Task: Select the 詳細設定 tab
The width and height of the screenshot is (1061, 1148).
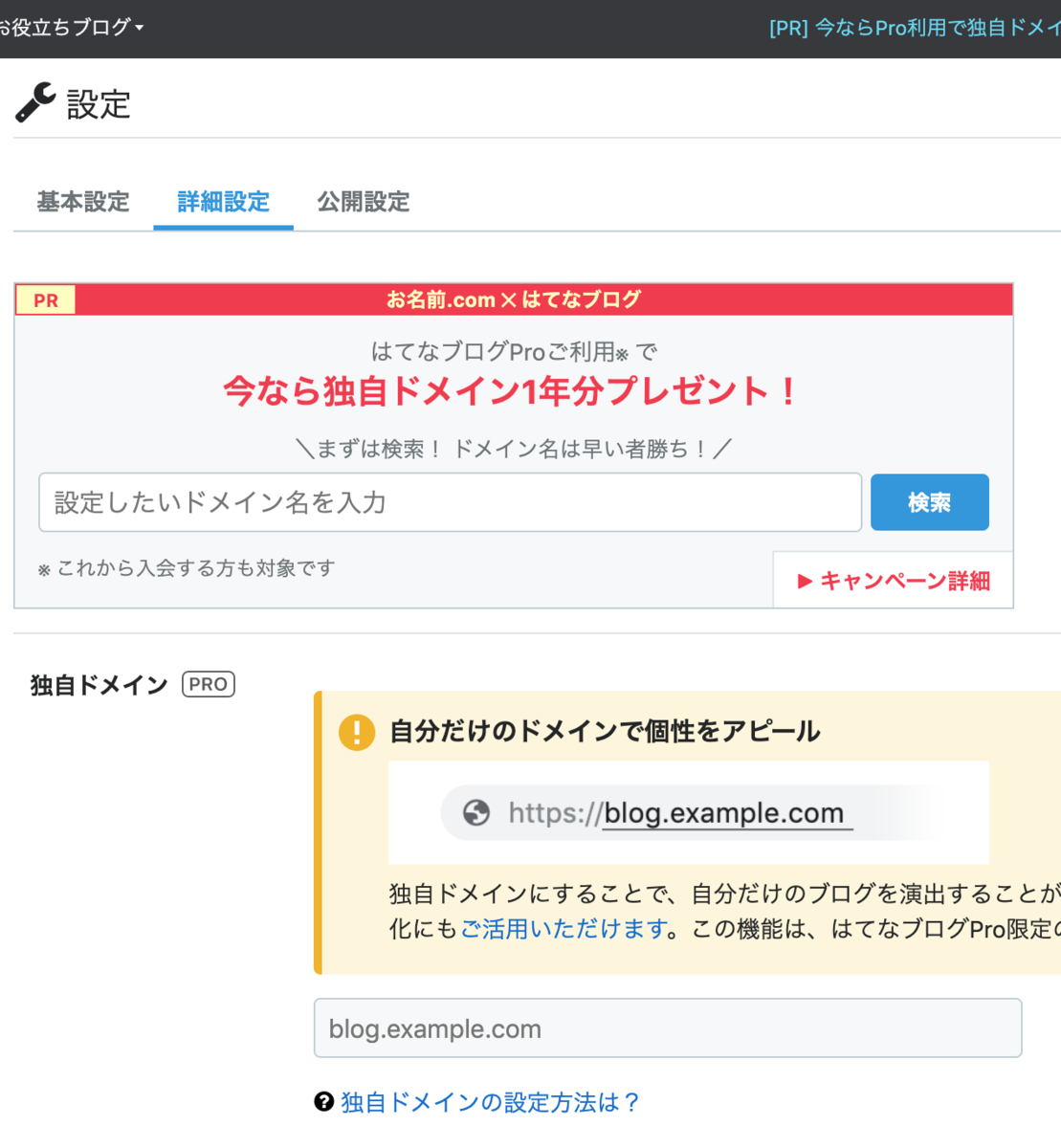Action: coord(224,202)
